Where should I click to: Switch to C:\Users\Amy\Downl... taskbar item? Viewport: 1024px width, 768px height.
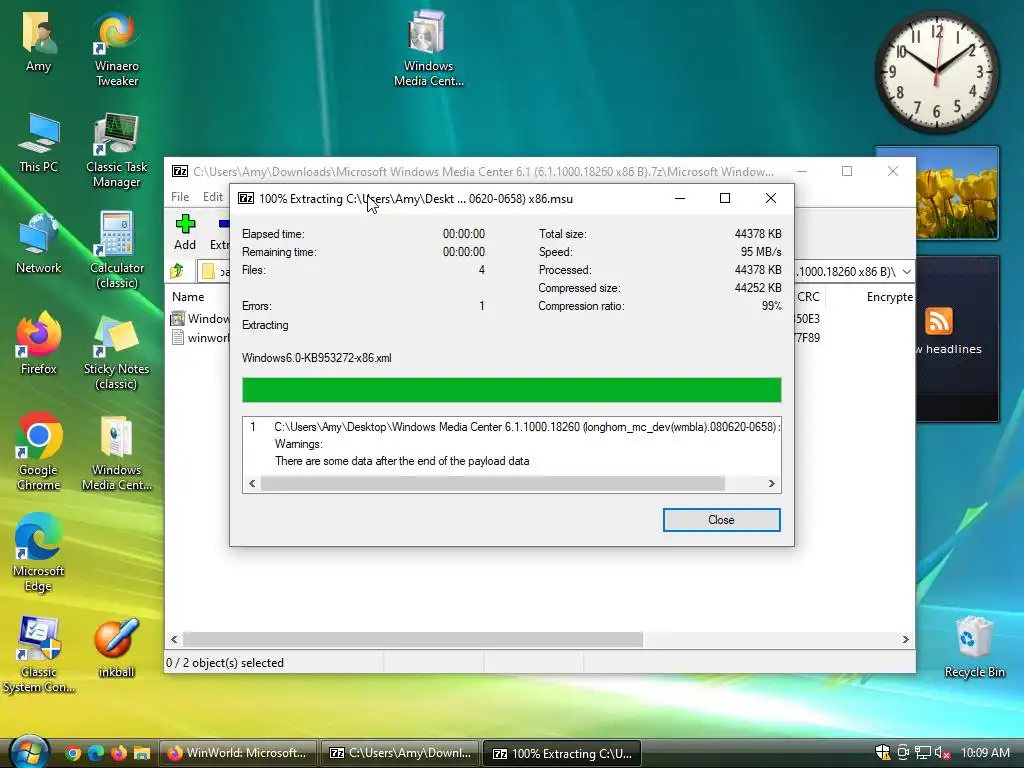[x=400, y=753]
